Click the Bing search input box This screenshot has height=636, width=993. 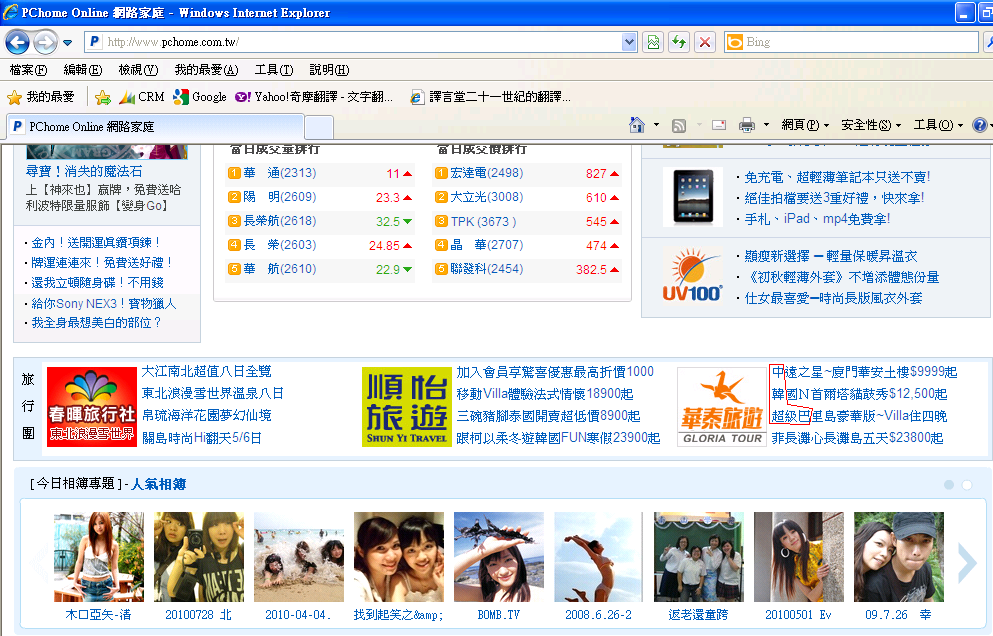tap(850, 42)
